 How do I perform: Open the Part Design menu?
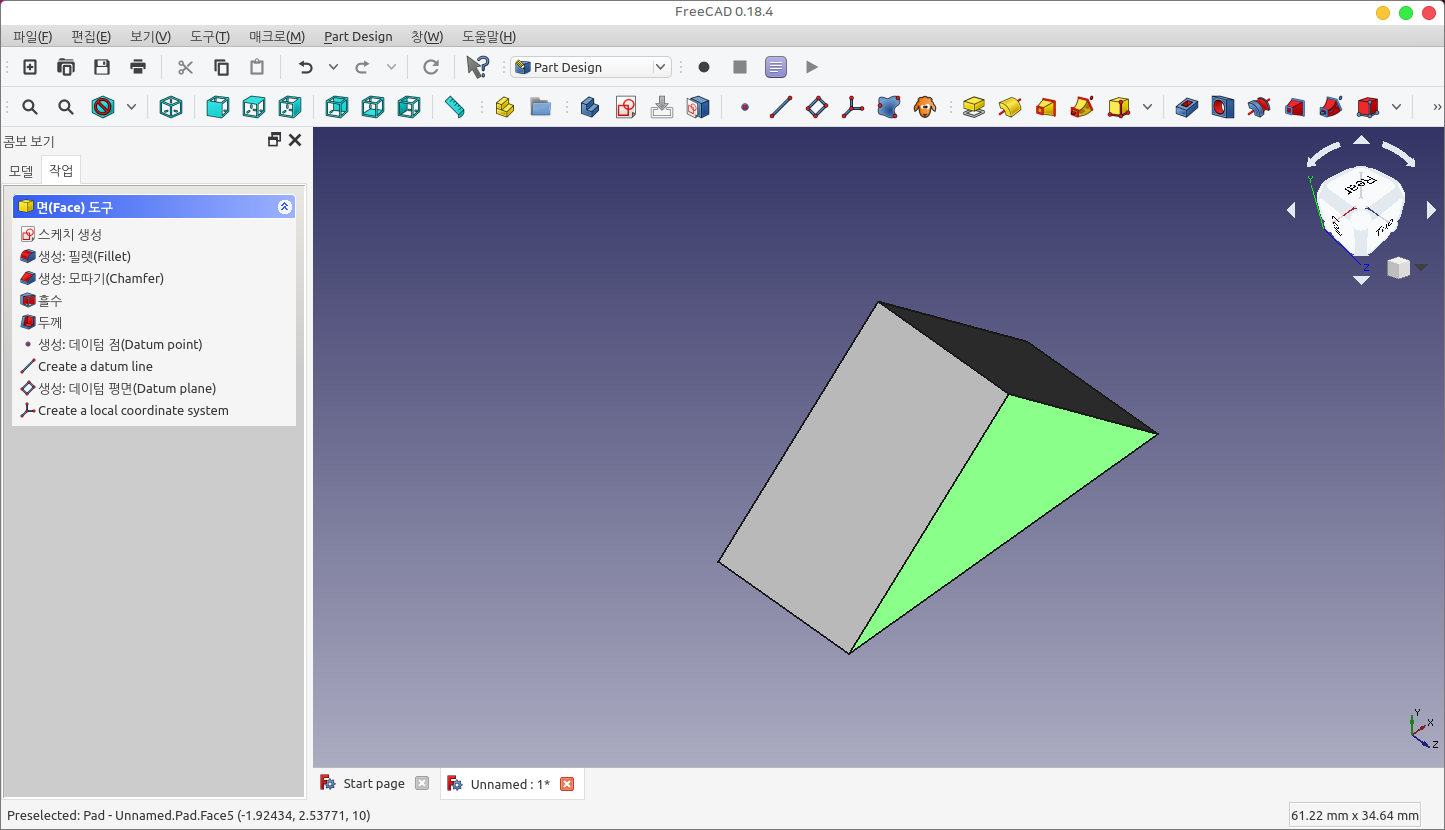357,36
